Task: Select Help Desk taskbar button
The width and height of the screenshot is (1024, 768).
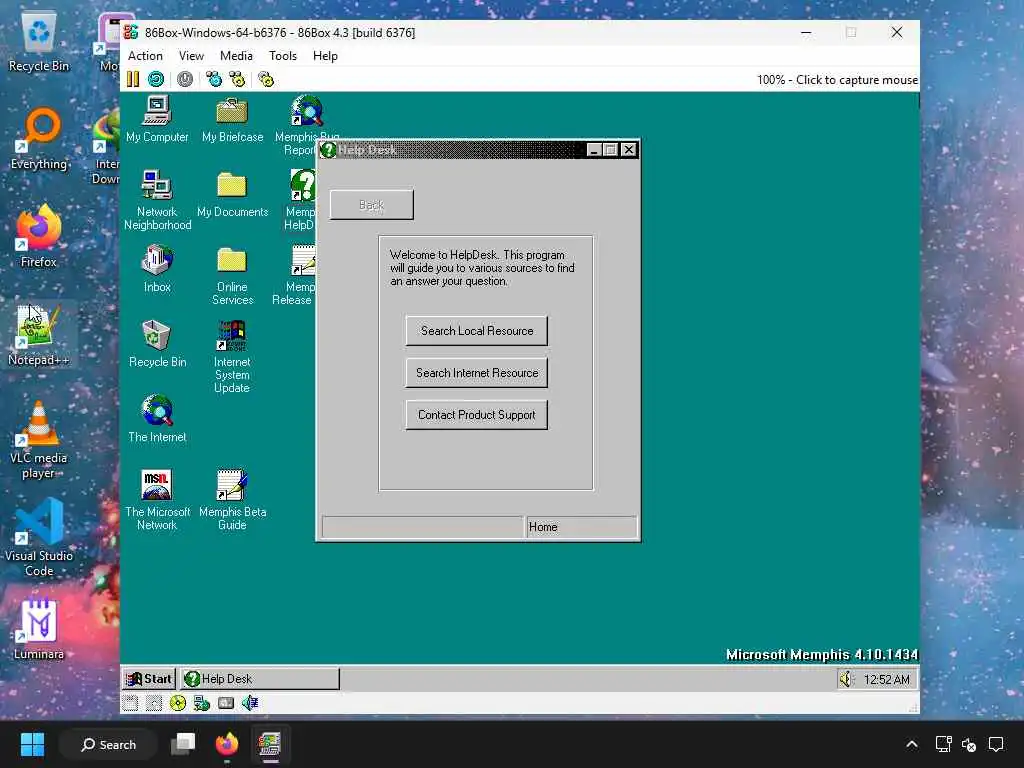Action: coord(260,679)
